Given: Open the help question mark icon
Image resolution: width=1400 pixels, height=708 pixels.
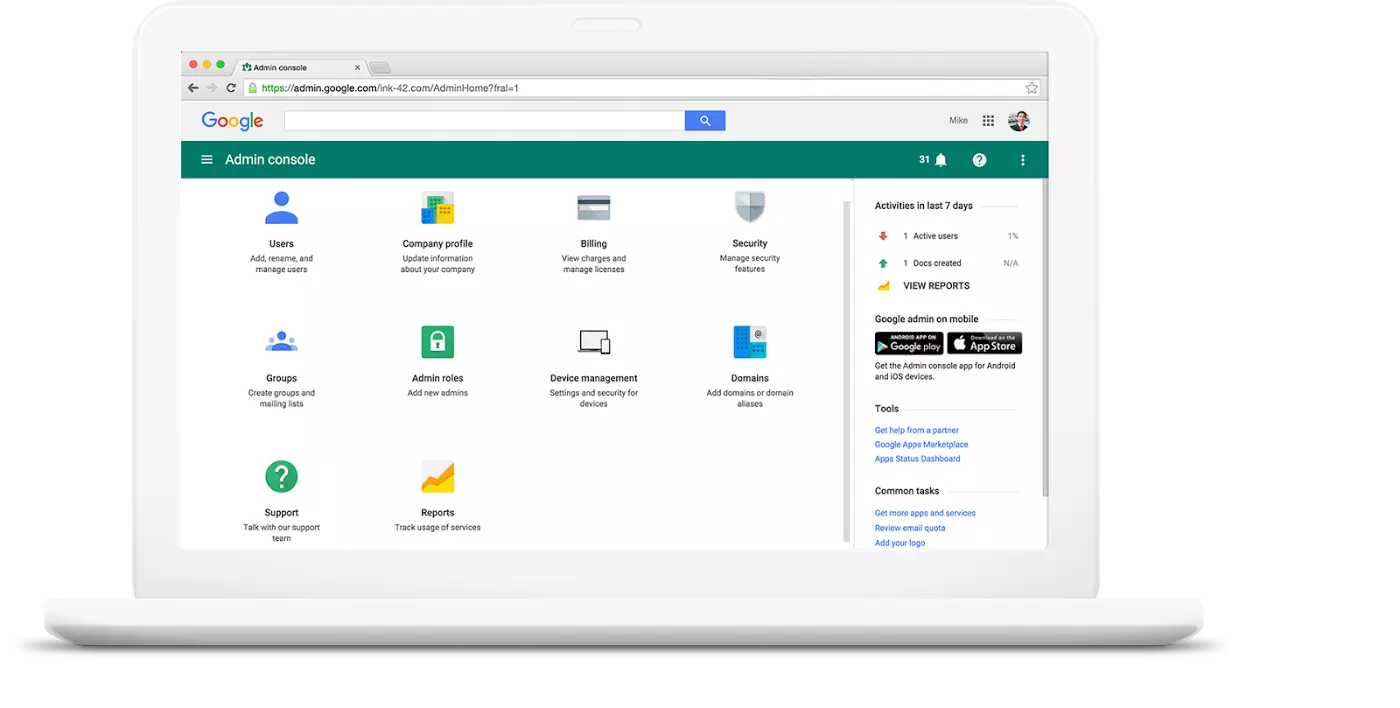Looking at the screenshot, I should (979, 159).
